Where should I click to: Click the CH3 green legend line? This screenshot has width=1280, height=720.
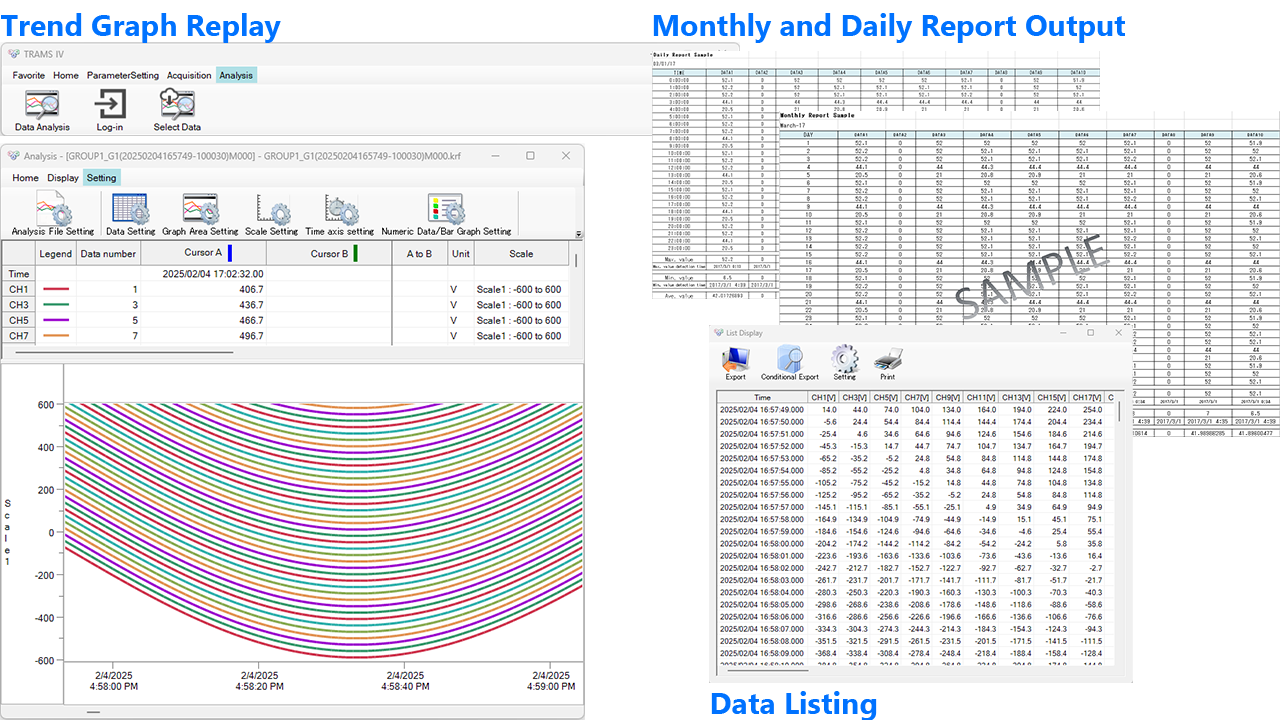tap(56, 305)
